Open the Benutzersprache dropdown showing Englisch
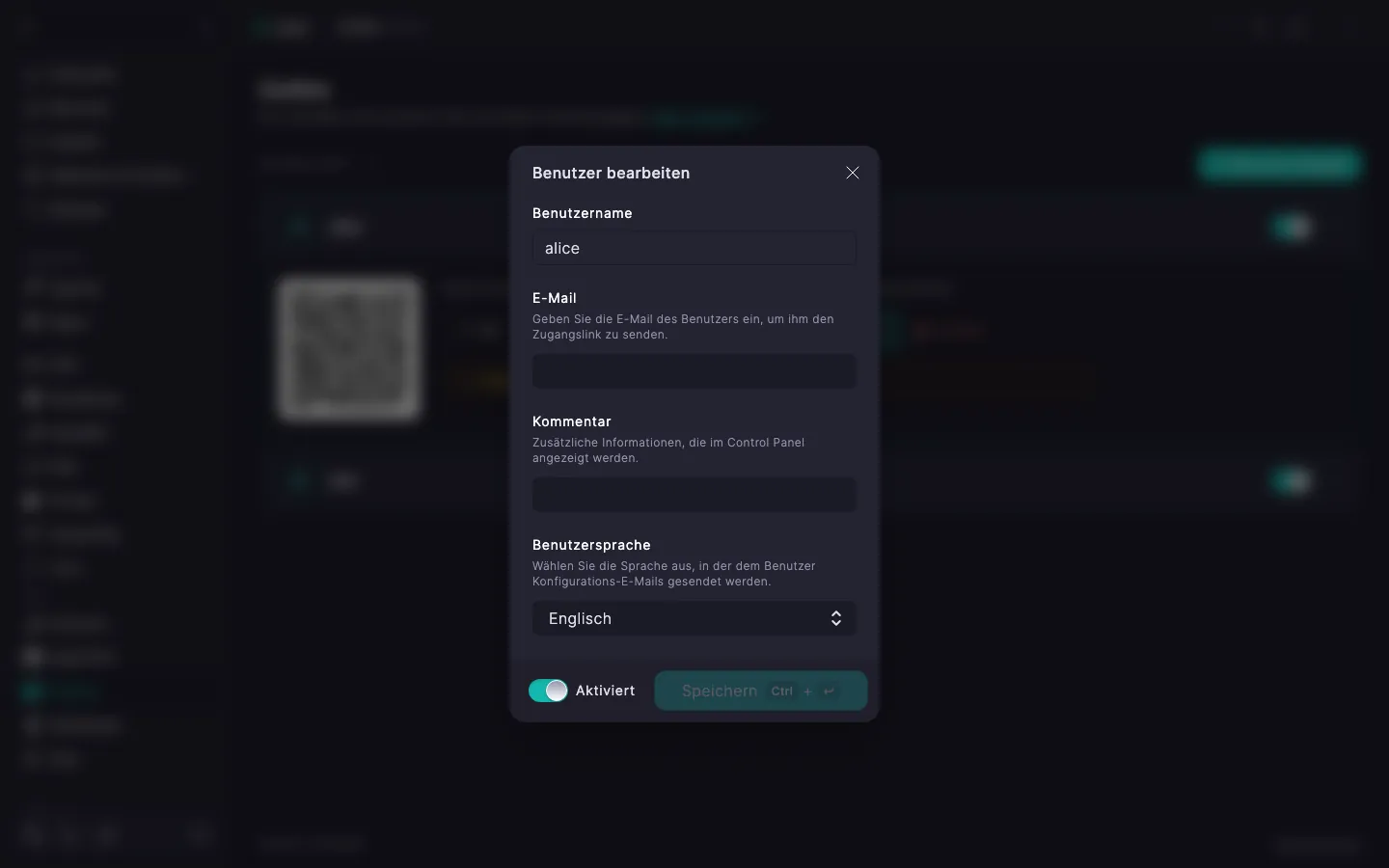The width and height of the screenshot is (1389, 868). [x=694, y=618]
